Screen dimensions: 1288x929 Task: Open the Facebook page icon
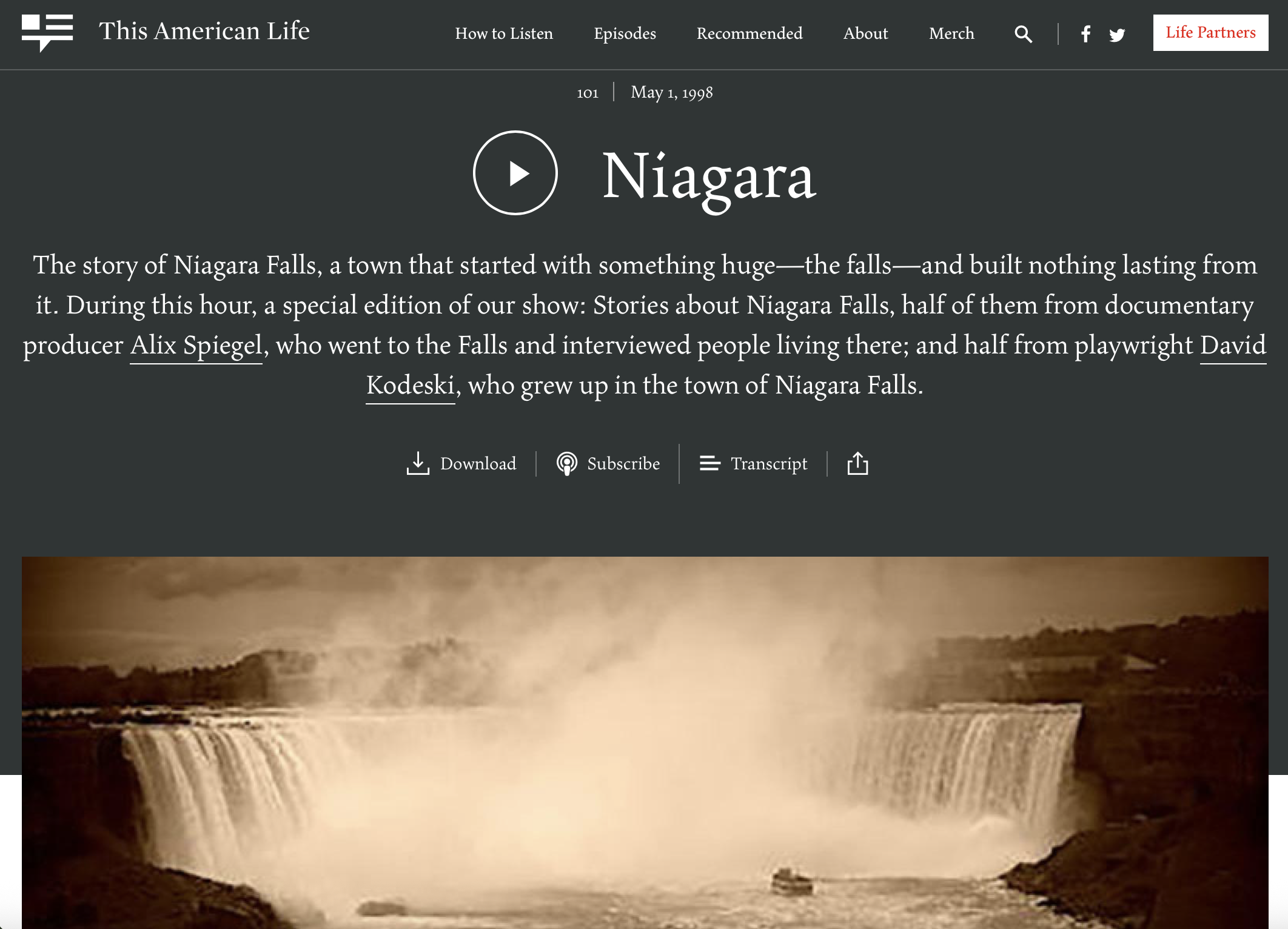(x=1085, y=34)
